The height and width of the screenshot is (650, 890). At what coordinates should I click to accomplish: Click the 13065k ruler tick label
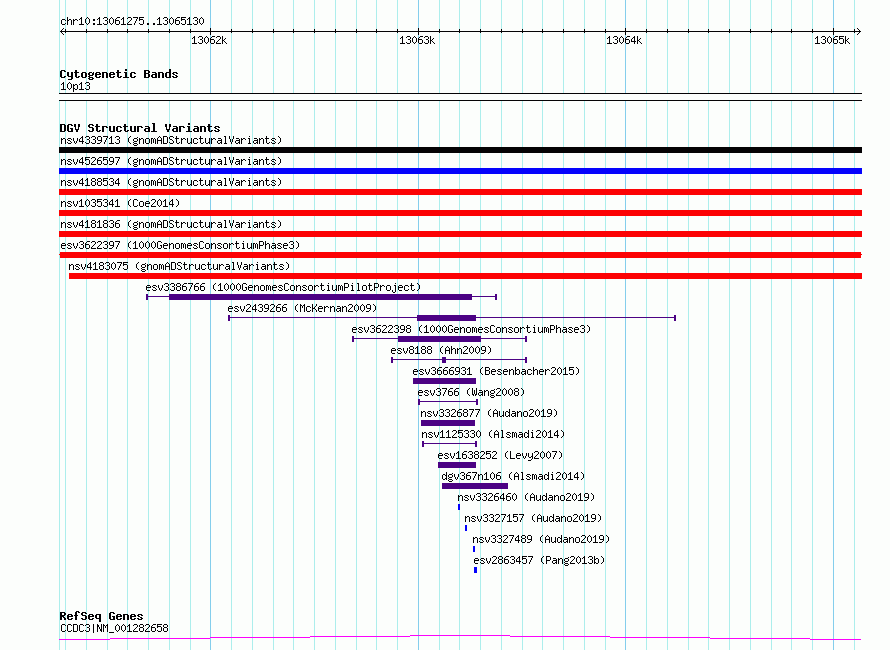(x=832, y=40)
